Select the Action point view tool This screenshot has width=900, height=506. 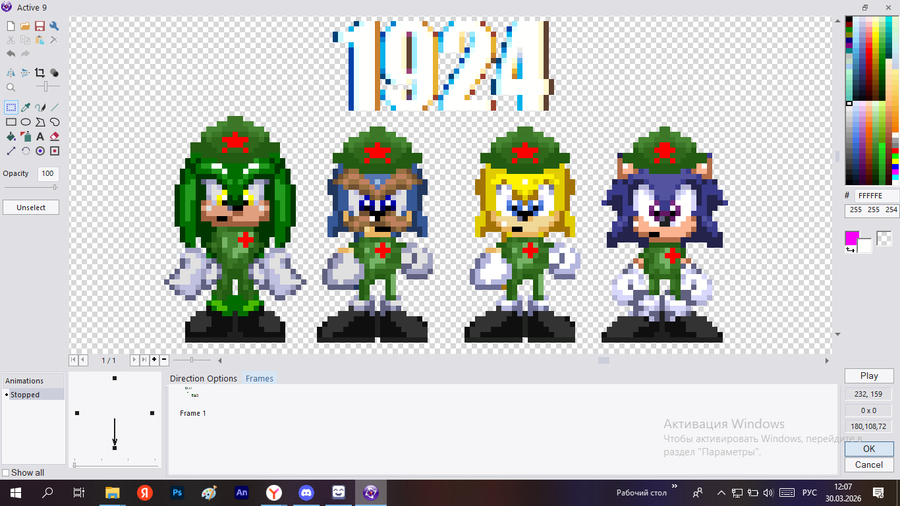click(55, 151)
